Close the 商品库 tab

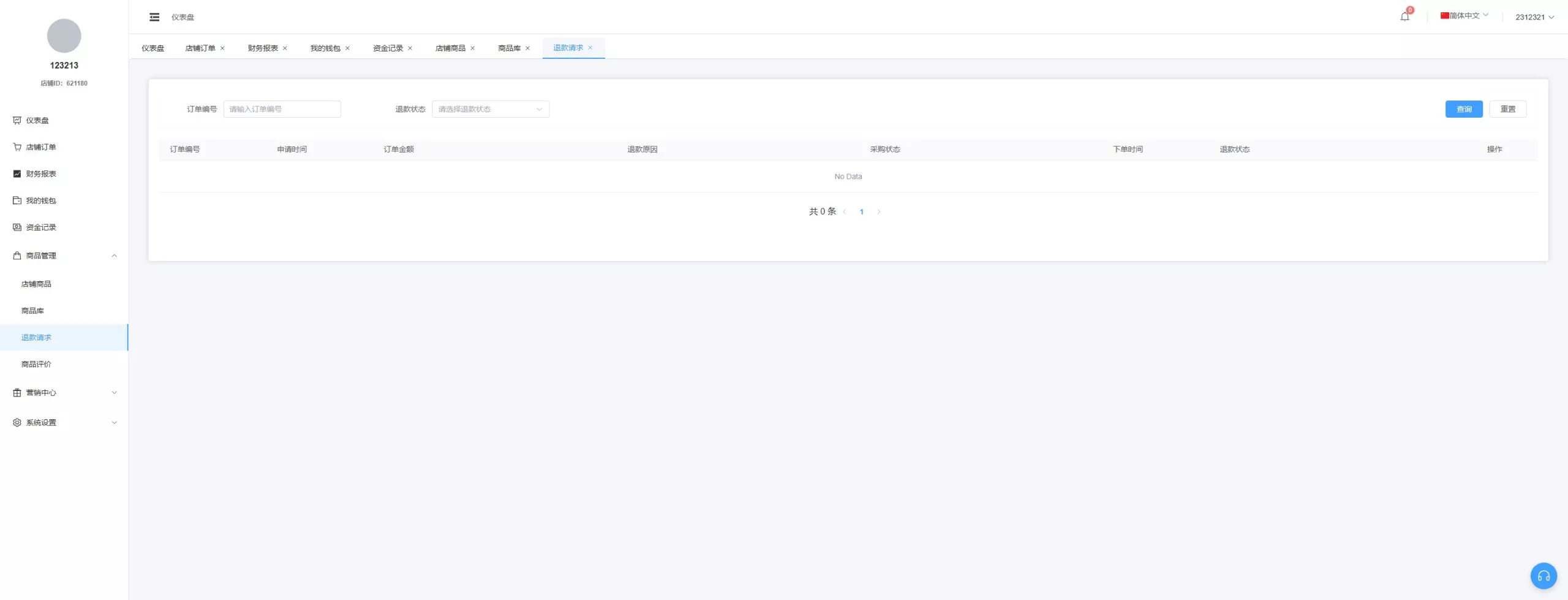tap(527, 48)
